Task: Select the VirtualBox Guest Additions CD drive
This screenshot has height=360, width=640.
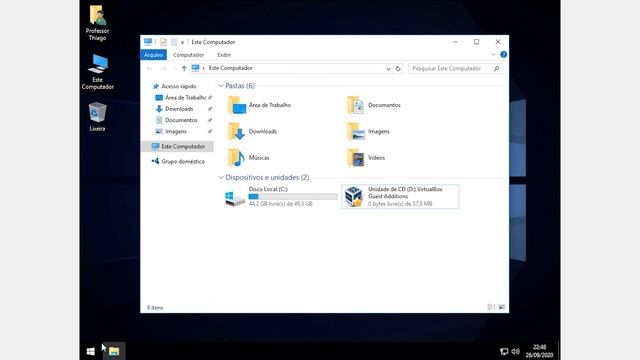Action: pos(400,196)
